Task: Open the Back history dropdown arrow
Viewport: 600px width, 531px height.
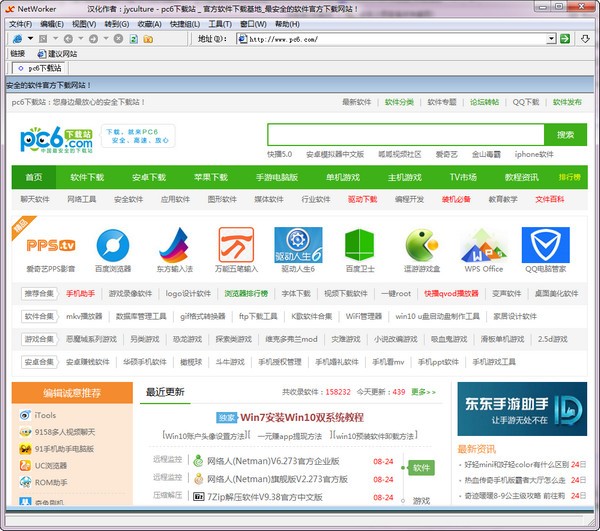Action: tap(81, 38)
